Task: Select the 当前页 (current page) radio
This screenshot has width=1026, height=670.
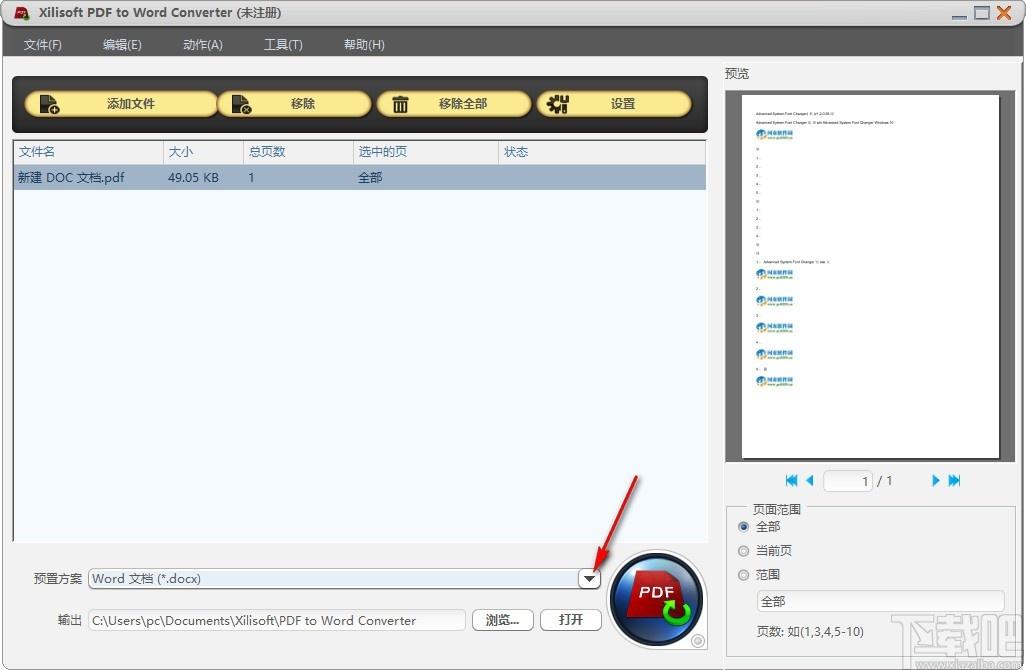Action: tap(743, 551)
